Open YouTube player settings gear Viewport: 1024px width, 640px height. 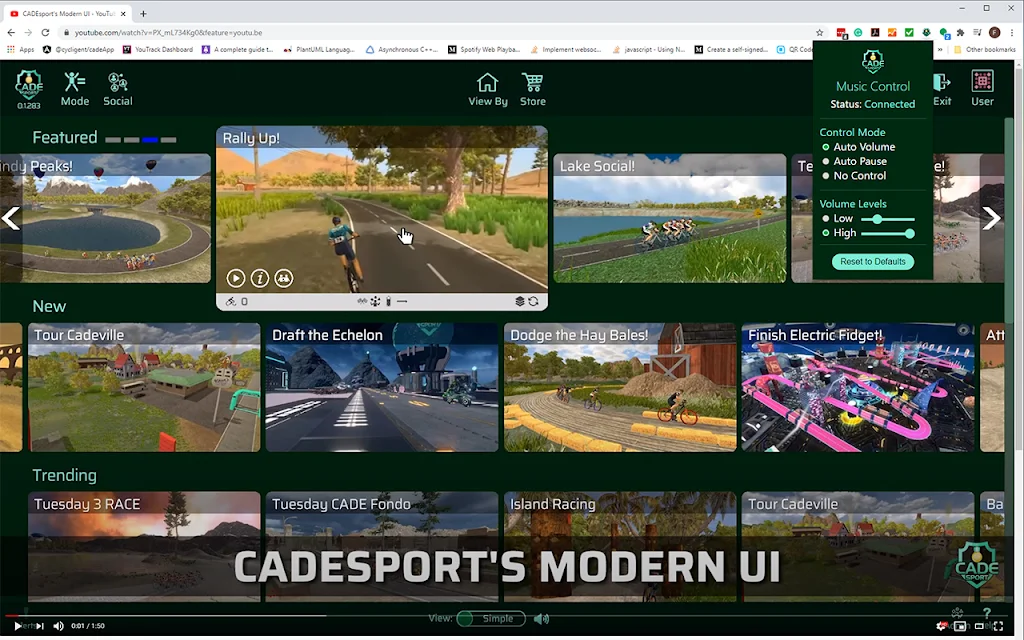(941, 626)
